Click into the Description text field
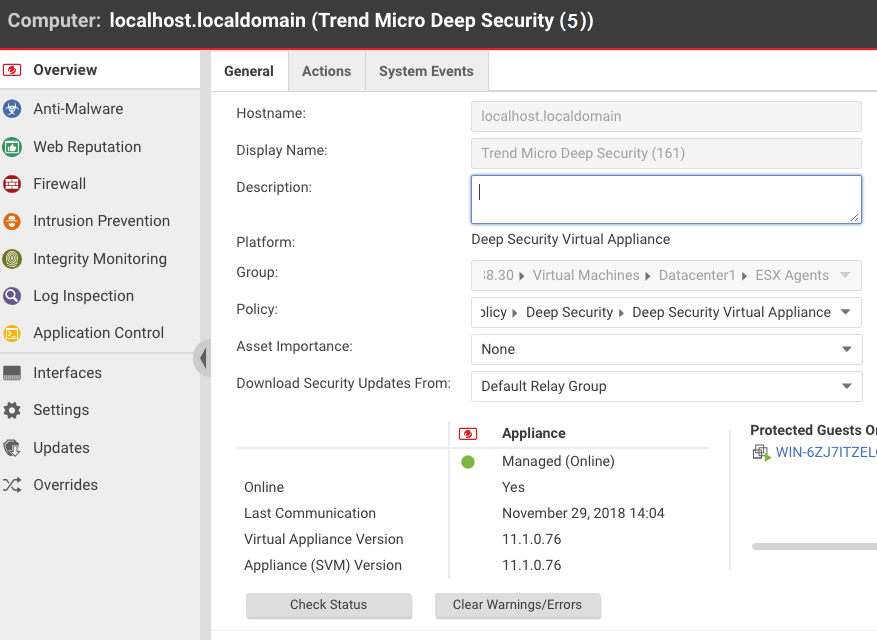This screenshot has height=640, width=877. tap(666, 199)
